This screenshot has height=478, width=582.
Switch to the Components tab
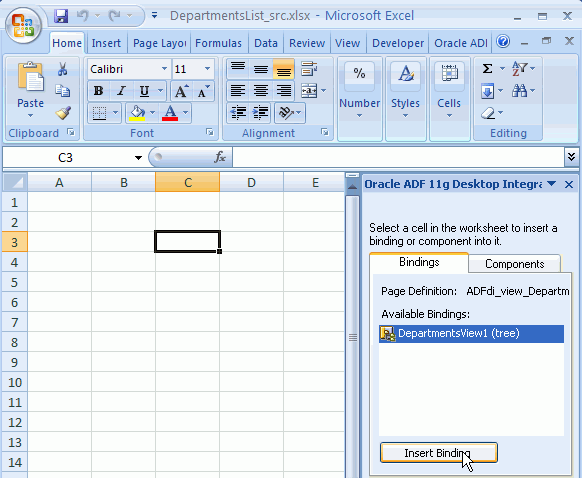(x=514, y=264)
